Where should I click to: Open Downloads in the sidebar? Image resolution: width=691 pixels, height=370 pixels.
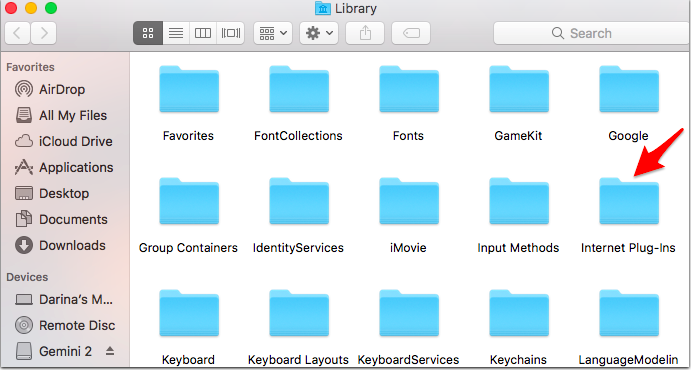click(60, 245)
